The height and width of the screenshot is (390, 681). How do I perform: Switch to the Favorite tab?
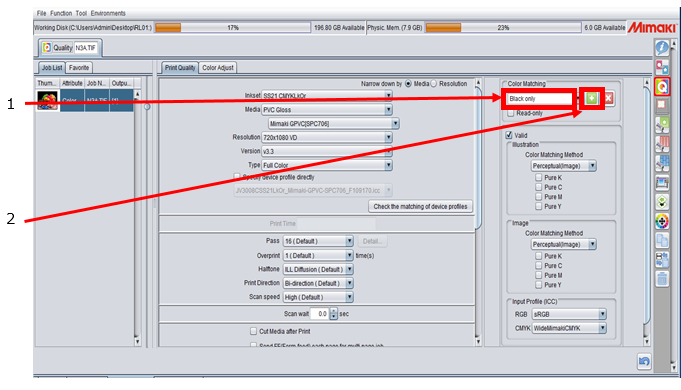(79, 67)
